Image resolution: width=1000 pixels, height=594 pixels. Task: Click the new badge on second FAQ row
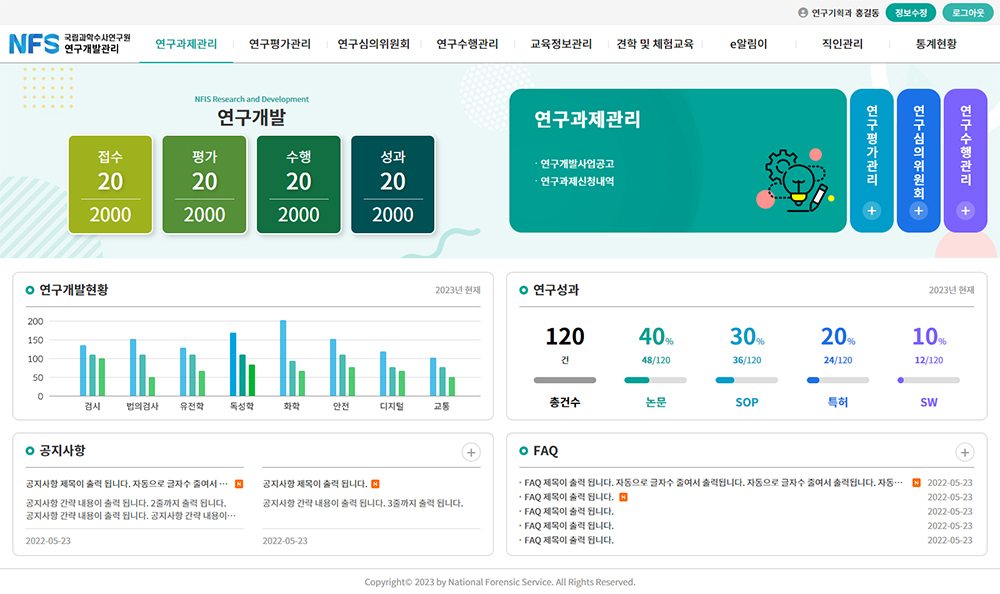click(624, 497)
